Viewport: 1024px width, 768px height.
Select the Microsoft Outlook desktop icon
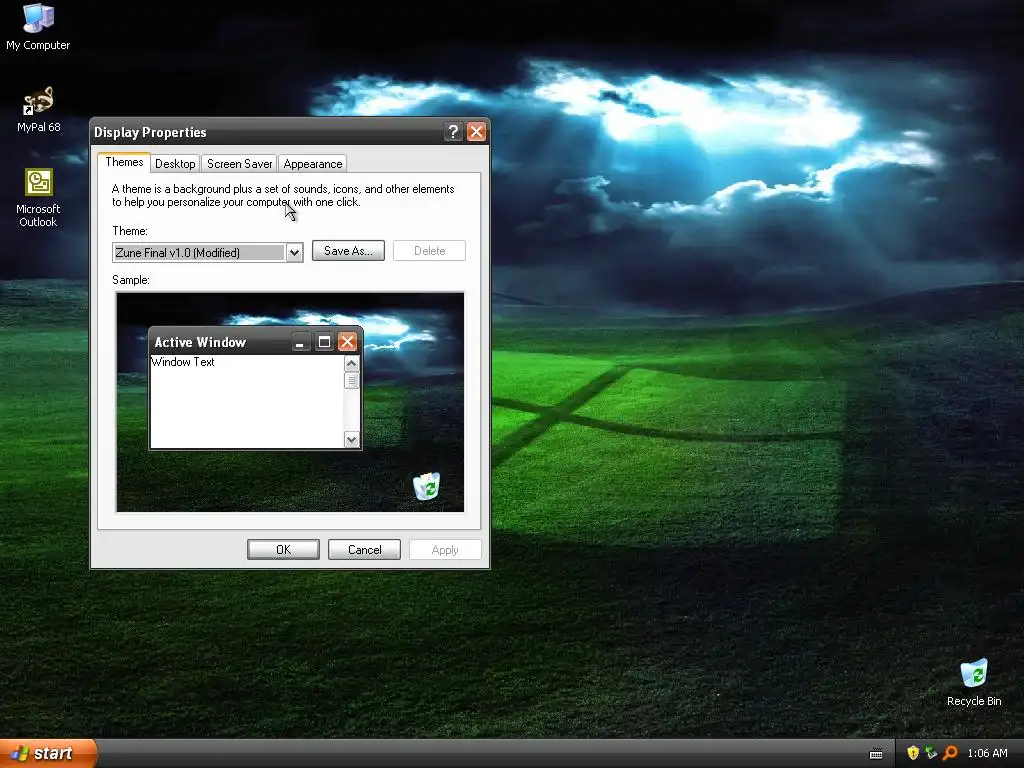pyautogui.click(x=38, y=197)
